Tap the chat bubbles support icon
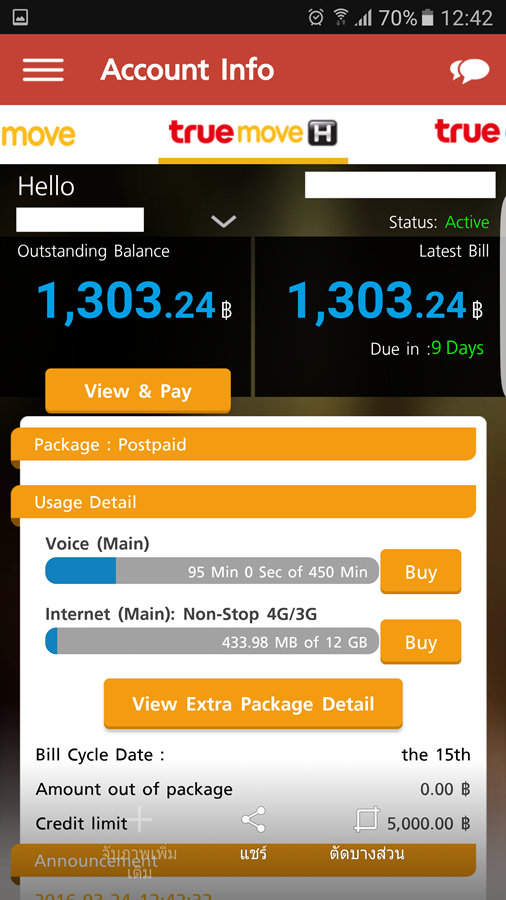This screenshot has width=506, height=900. click(x=469, y=70)
